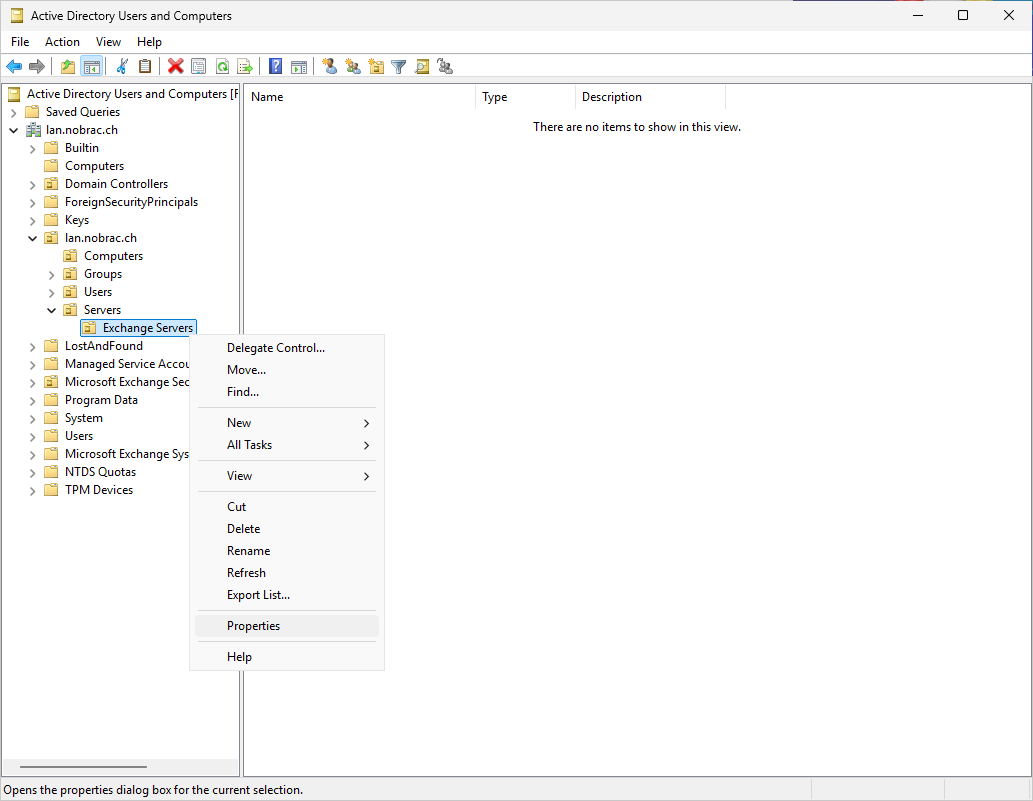
Task: Choose Delete from the context menu
Action: 287,528
